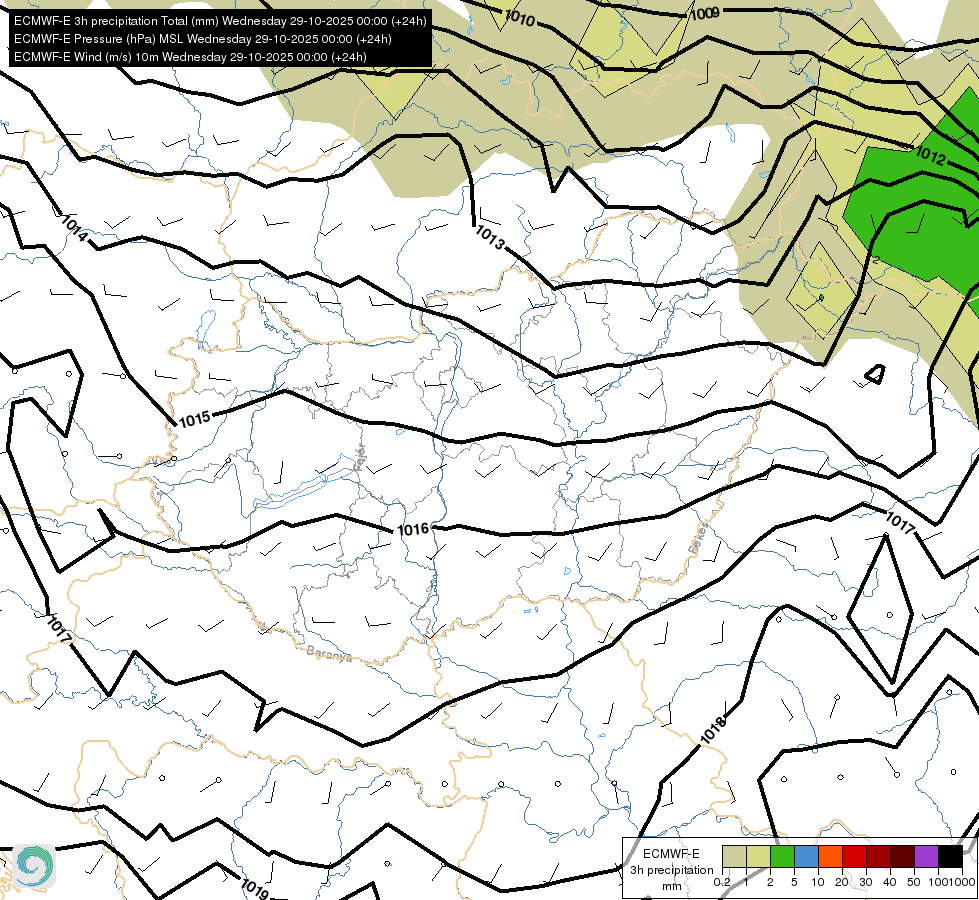Viewport: 979px width, 900px height.
Task: Select the green 2–5 mm legend swatch
Action: (x=782, y=856)
